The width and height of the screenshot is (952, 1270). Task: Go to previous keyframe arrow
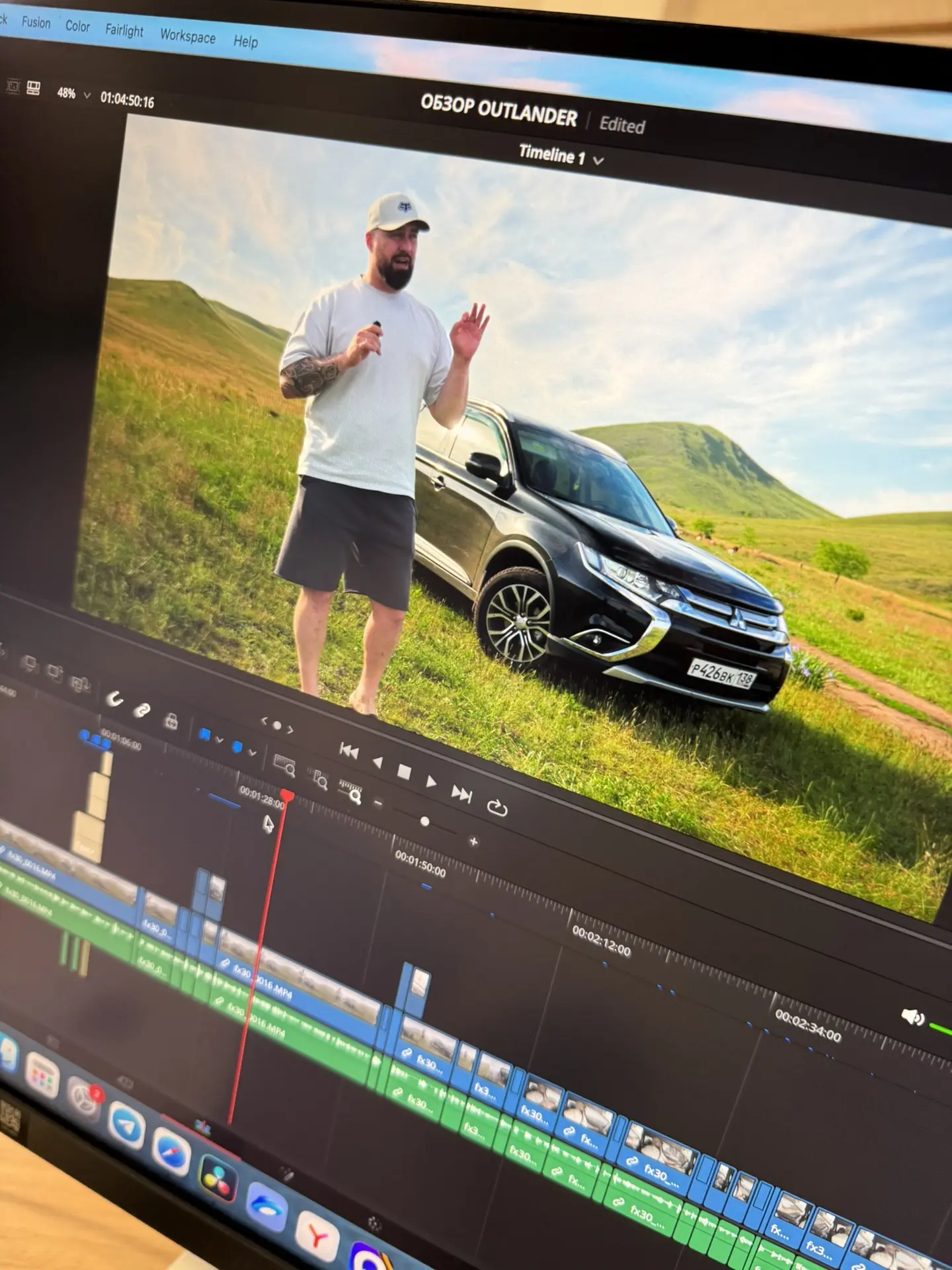coord(264,720)
